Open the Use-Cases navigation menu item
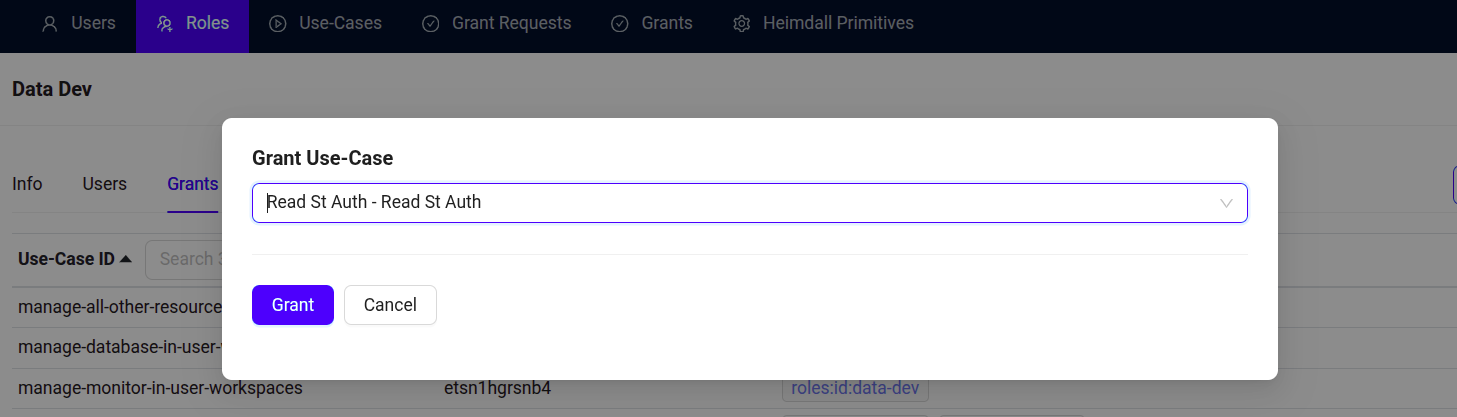This screenshot has height=417, width=1457. pos(326,23)
